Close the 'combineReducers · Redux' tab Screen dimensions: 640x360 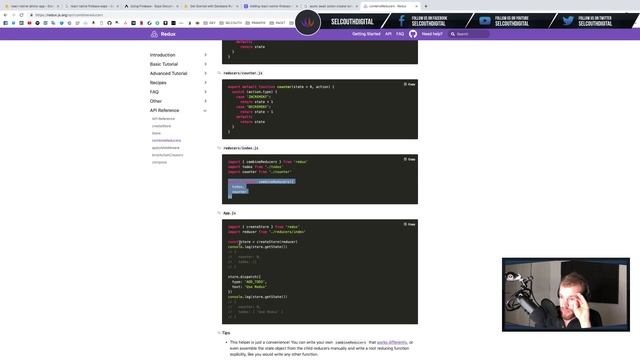416,6
